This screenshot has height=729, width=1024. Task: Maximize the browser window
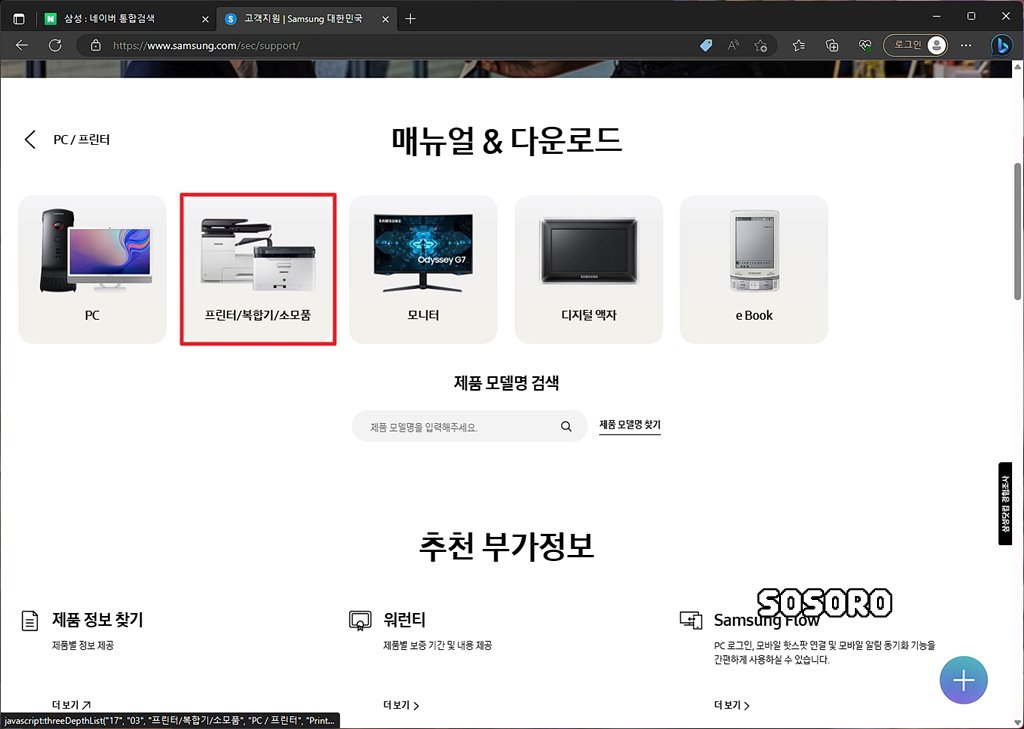[971, 16]
